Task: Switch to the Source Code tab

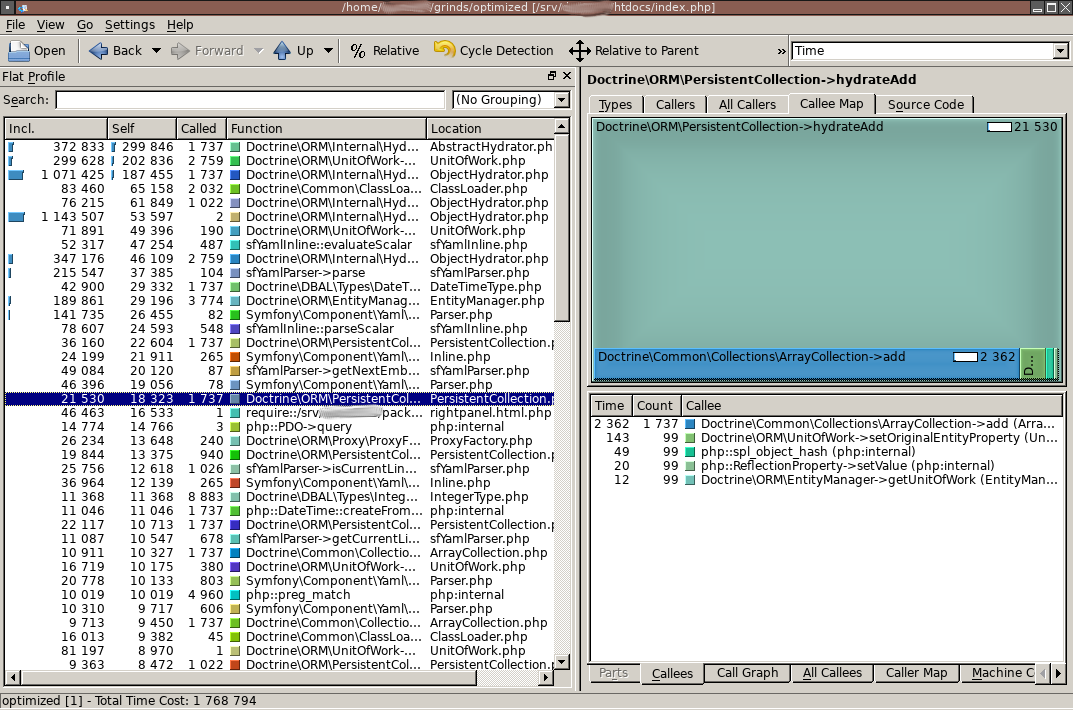Action: point(925,105)
